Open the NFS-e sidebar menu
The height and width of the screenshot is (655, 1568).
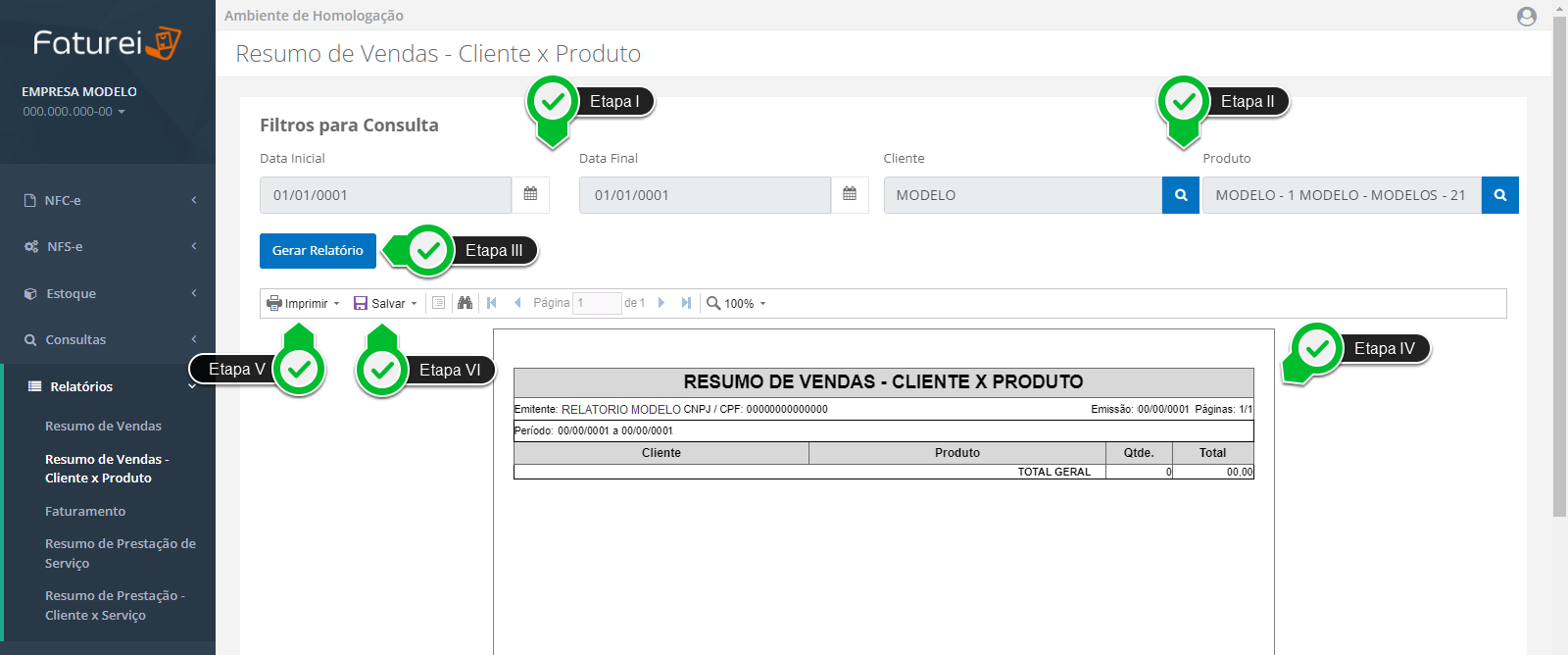(x=108, y=246)
